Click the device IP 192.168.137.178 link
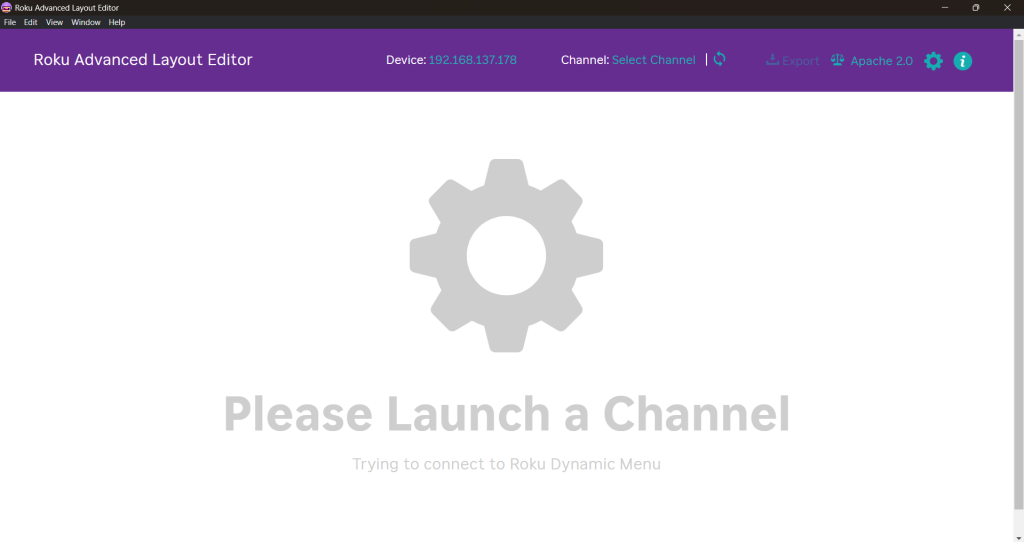Viewport: 1024px width, 542px height. pos(472,60)
